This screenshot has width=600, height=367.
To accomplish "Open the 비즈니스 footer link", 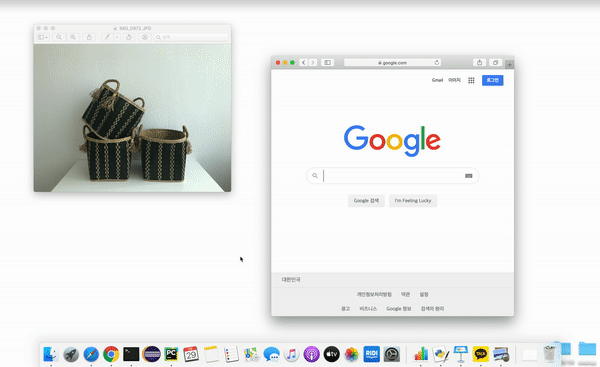I will pyautogui.click(x=368, y=308).
